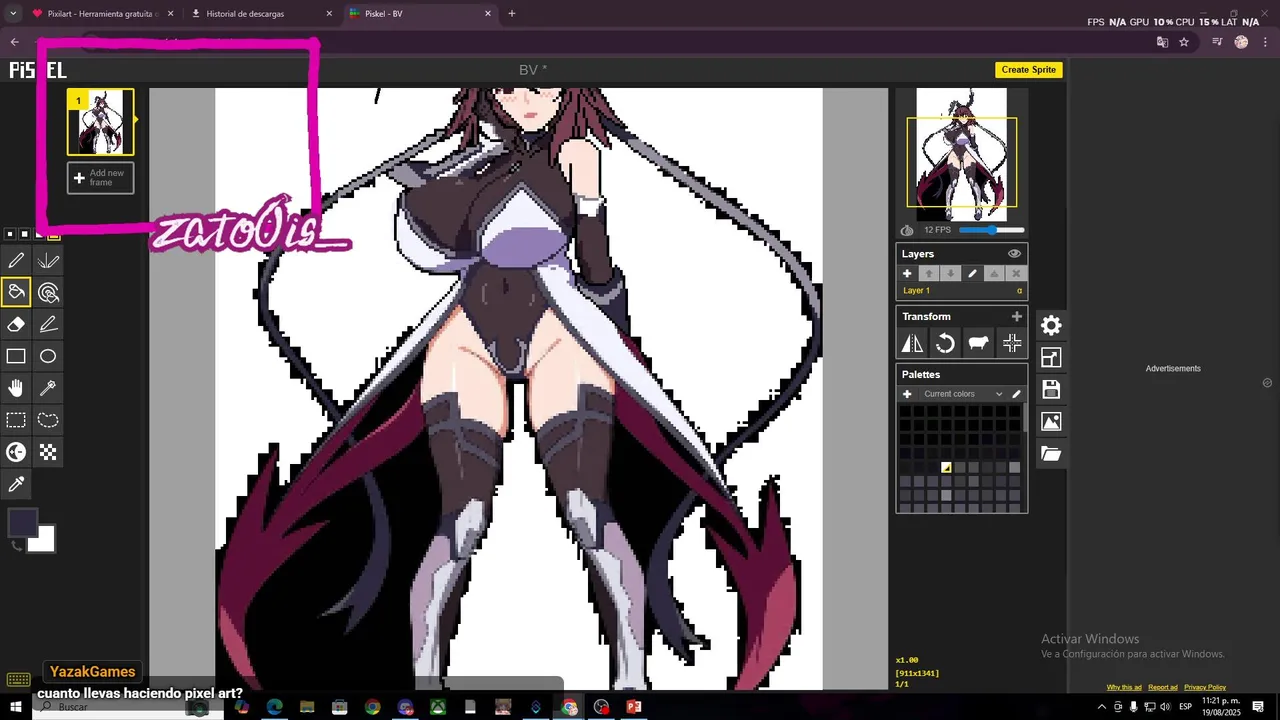This screenshot has height=720, width=1280.
Task: Select the Paint Bucket tool
Action: coord(16,293)
